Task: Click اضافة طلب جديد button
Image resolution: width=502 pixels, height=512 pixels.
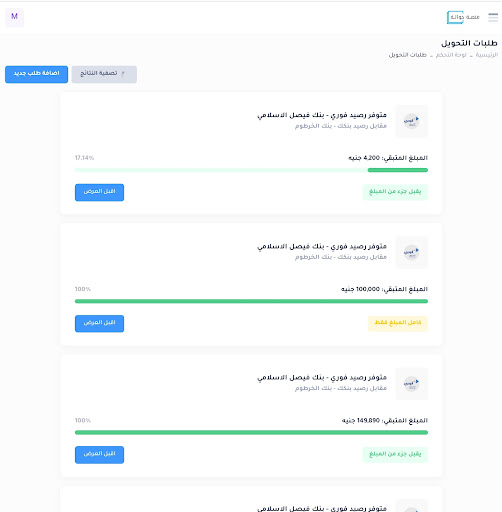Action: [36, 74]
